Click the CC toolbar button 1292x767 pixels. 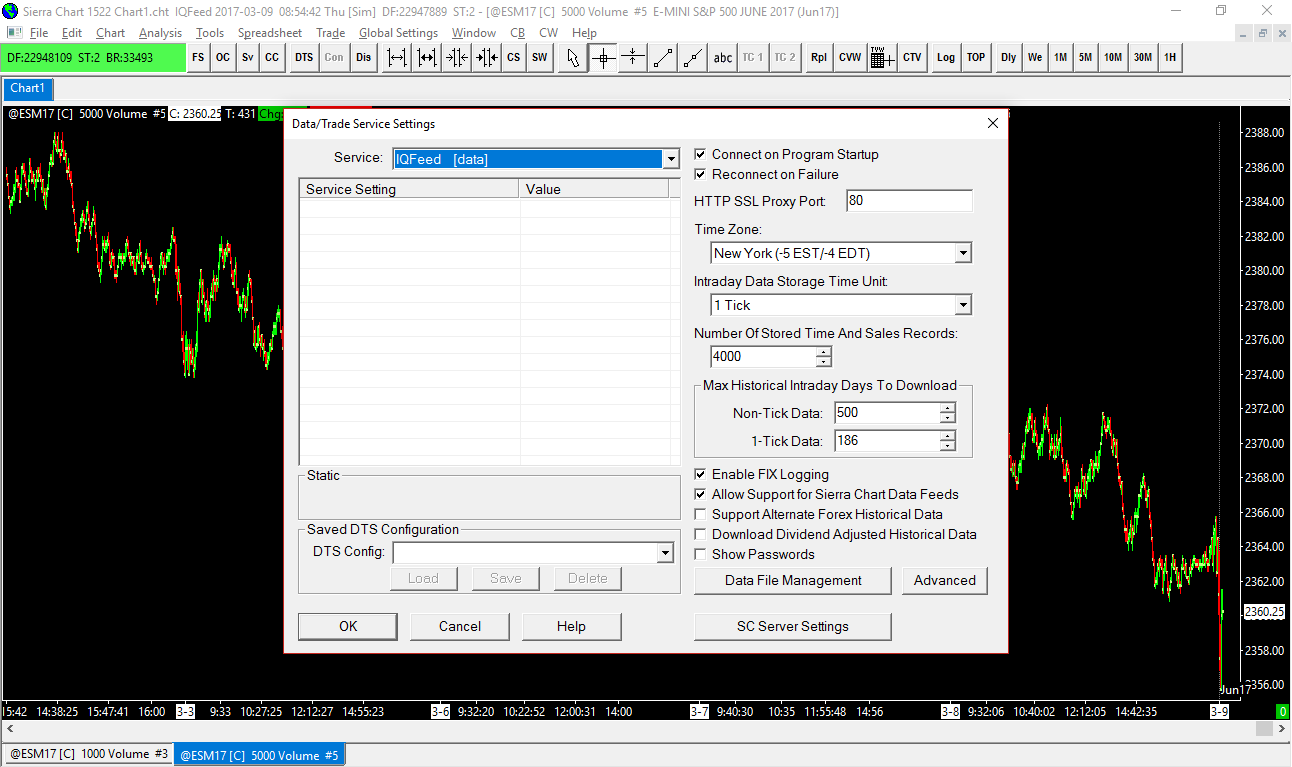coord(272,58)
